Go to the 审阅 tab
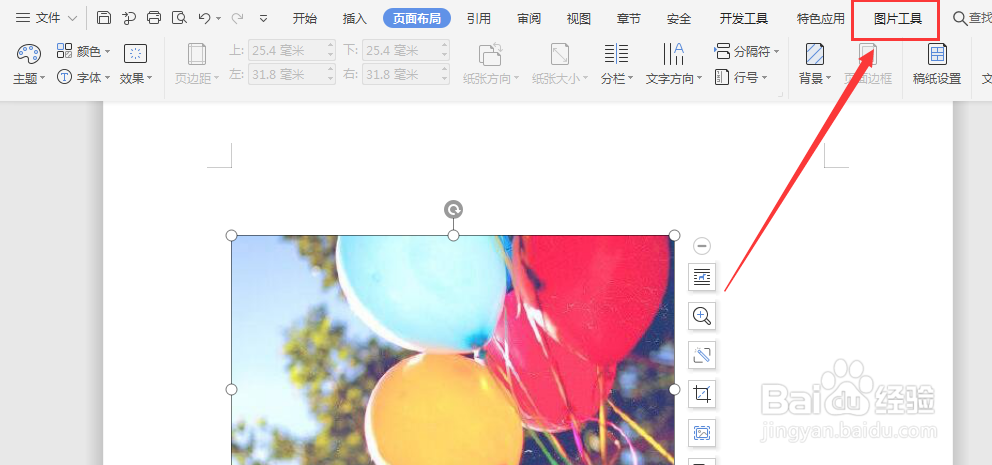 tap(529, 18)
